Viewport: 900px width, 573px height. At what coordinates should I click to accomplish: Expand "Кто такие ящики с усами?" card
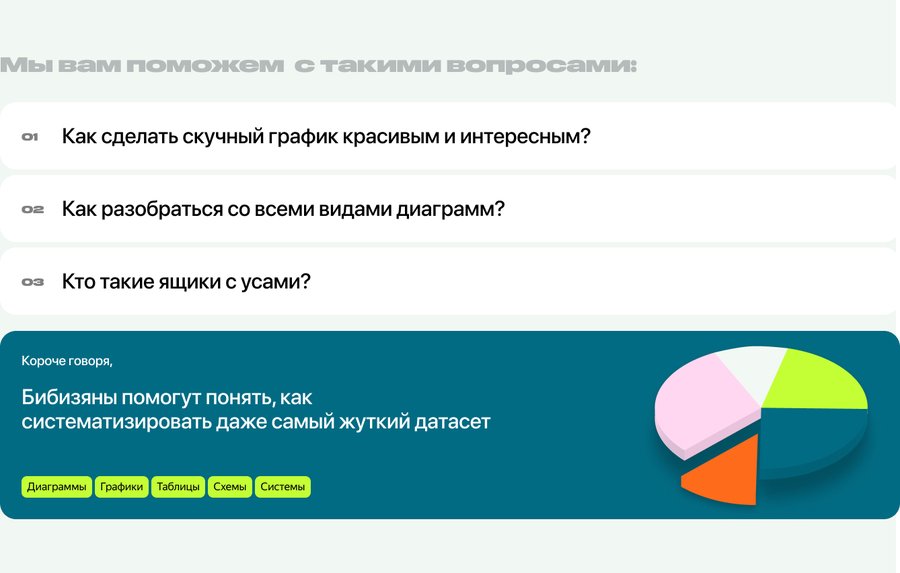(x=186, y=282)
